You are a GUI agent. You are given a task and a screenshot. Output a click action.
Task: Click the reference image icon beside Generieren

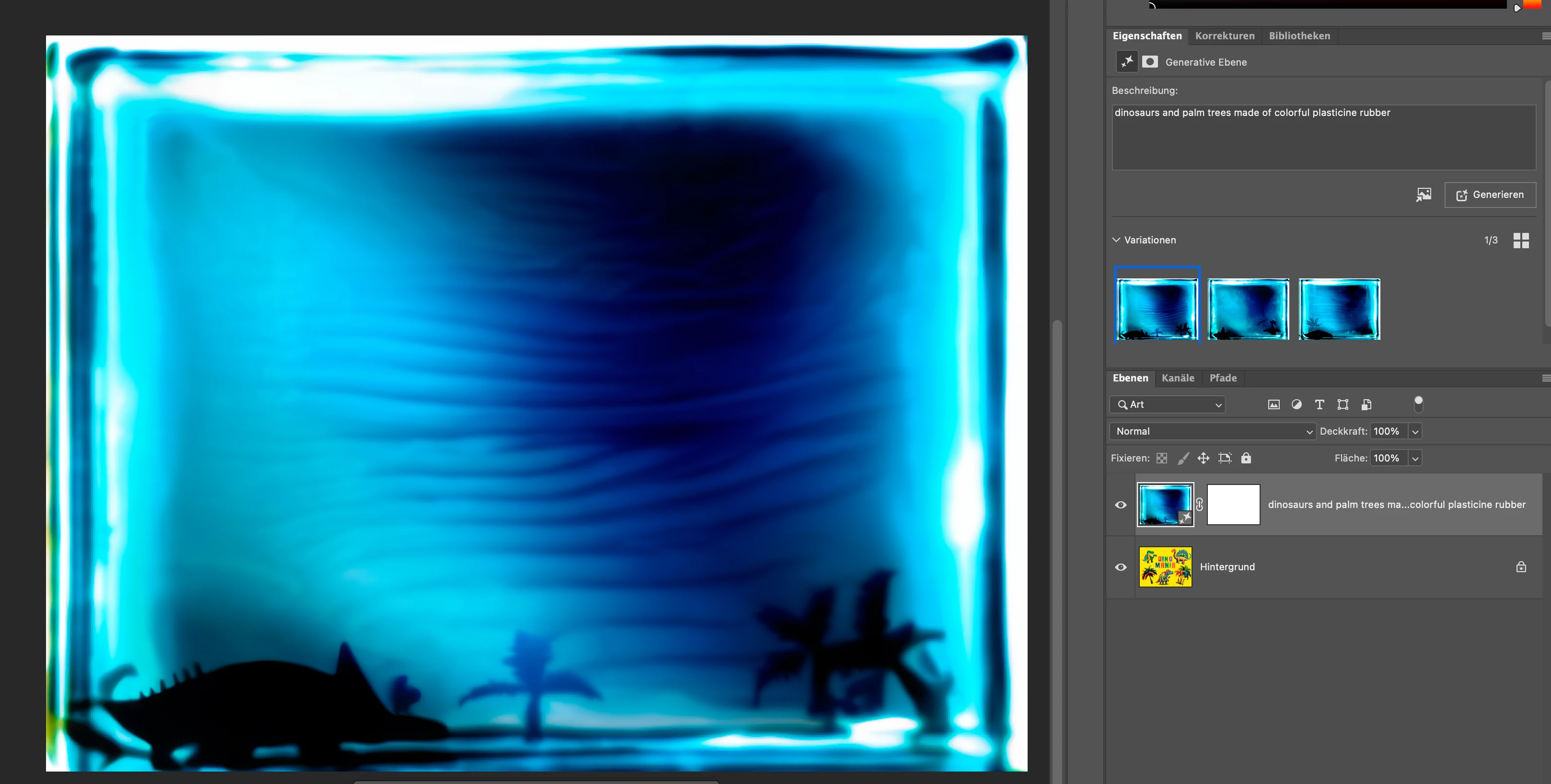click(1424, 195)
